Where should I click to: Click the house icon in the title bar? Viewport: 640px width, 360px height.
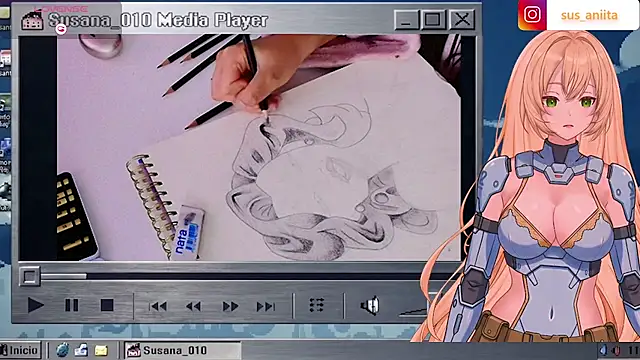point(32,20)
